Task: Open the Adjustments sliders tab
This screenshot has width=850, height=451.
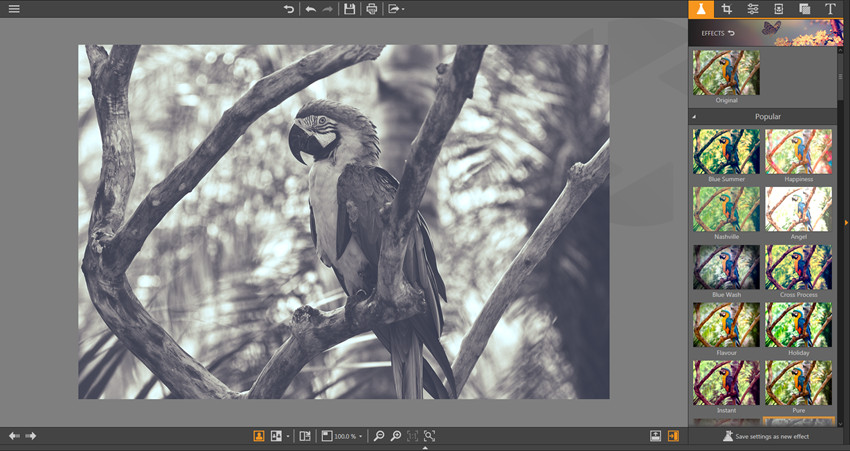Action: (x=752, y=9)
